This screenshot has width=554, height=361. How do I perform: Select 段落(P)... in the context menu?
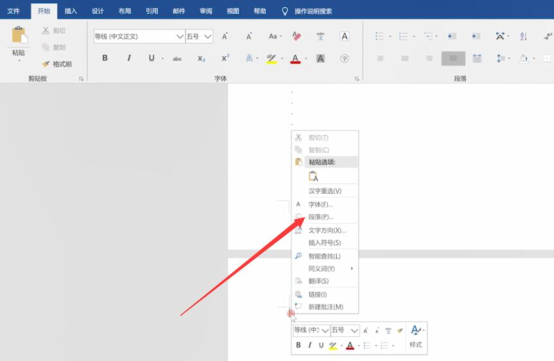tap(325, 217)
